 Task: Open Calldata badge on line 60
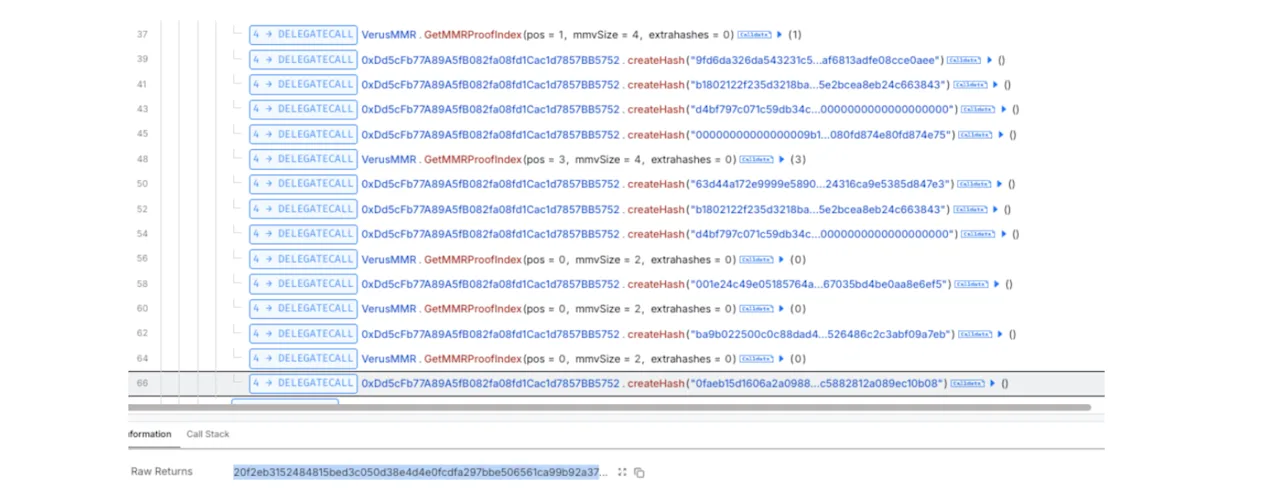click(756, 309)
